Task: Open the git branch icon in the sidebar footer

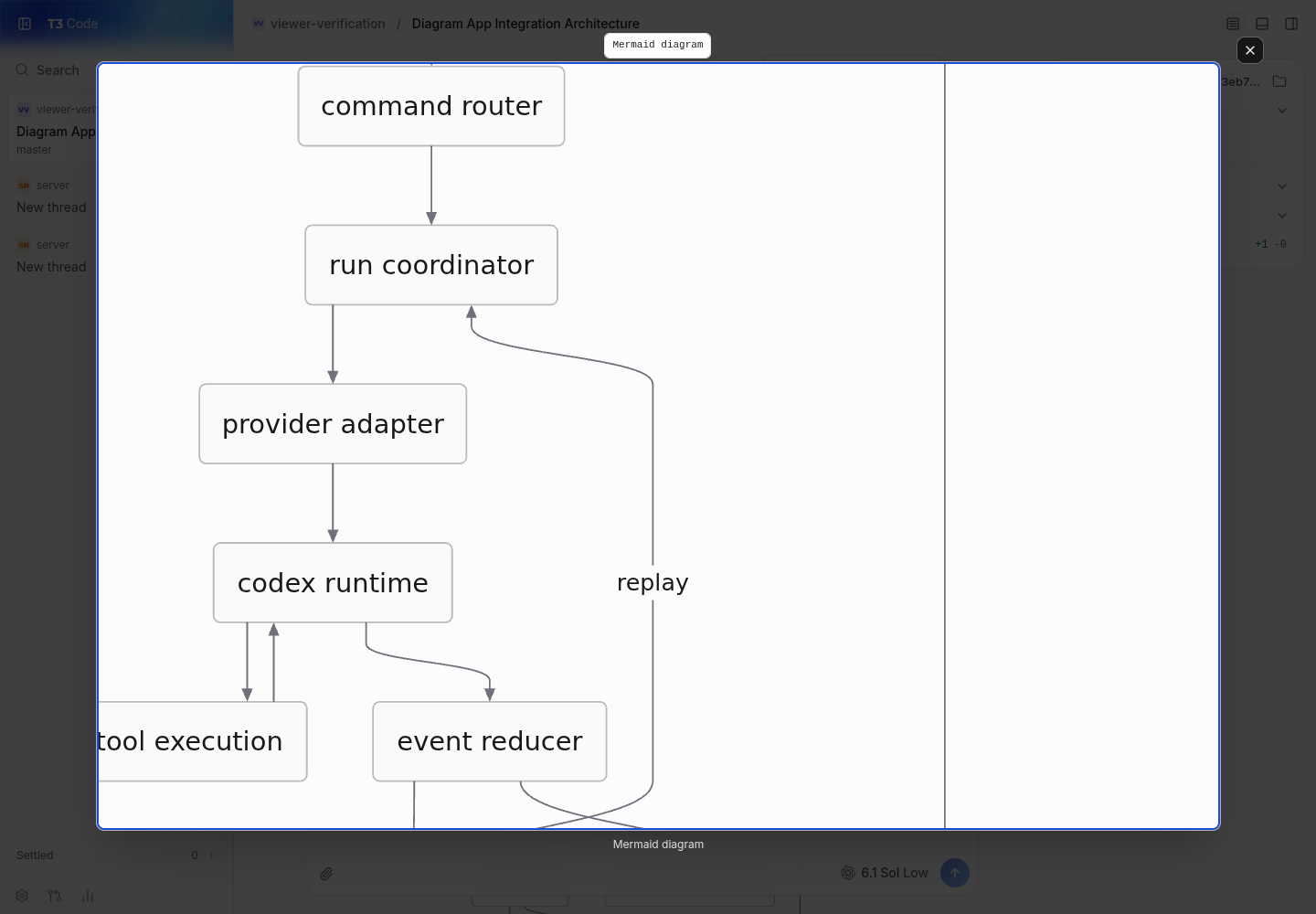Action: (x=55, y=896)
